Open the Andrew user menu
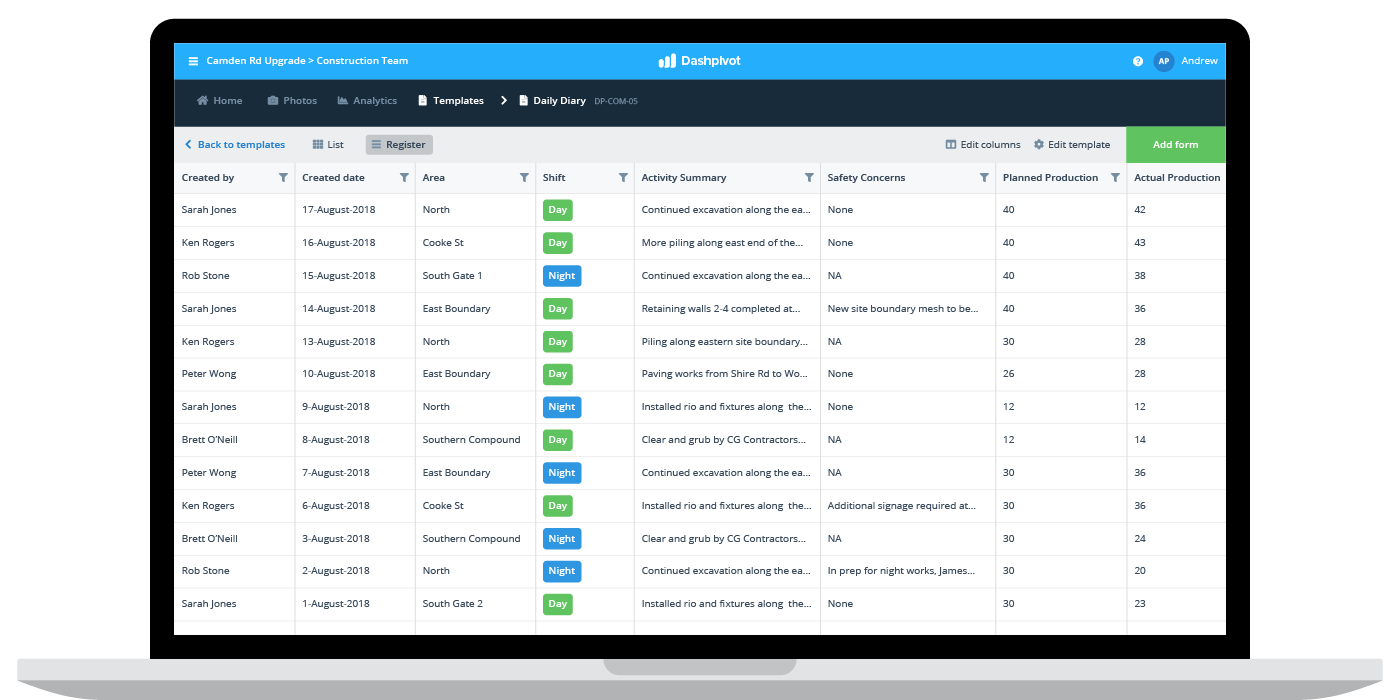This screenshot has height=700, width=1400. pos(1199,61)
